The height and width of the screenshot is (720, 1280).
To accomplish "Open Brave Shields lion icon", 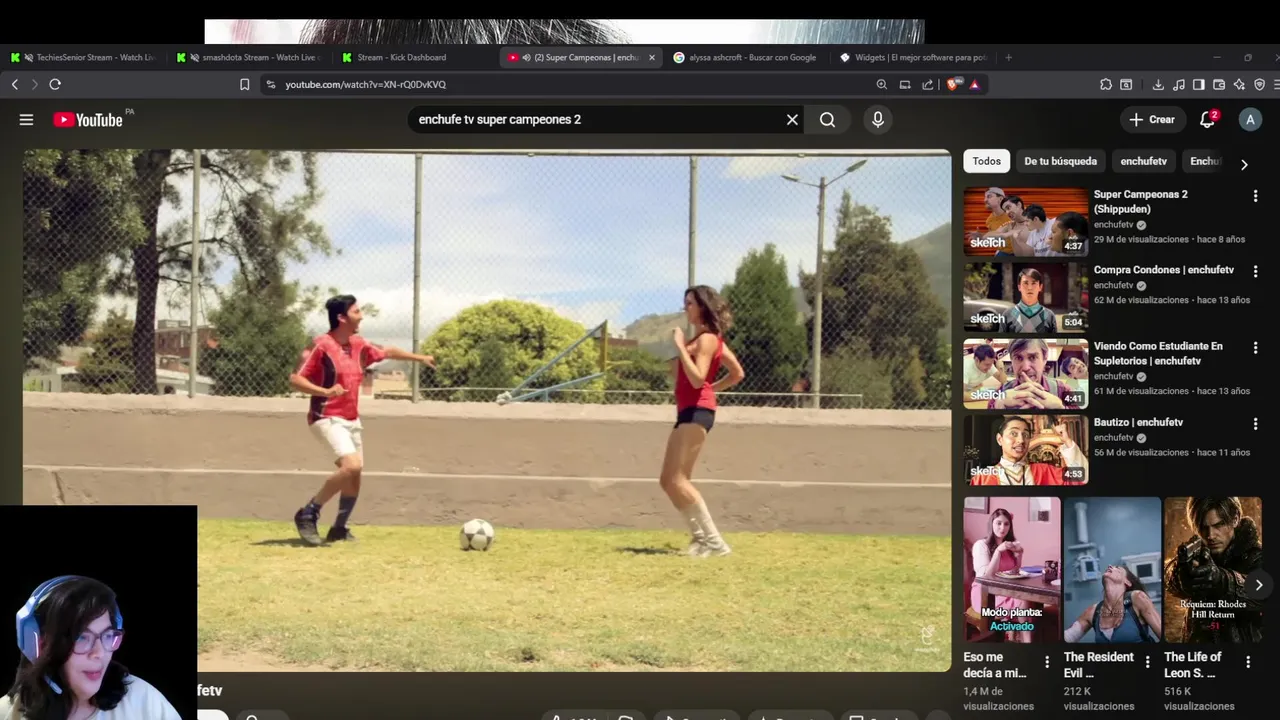I will (x=953, y=85).
